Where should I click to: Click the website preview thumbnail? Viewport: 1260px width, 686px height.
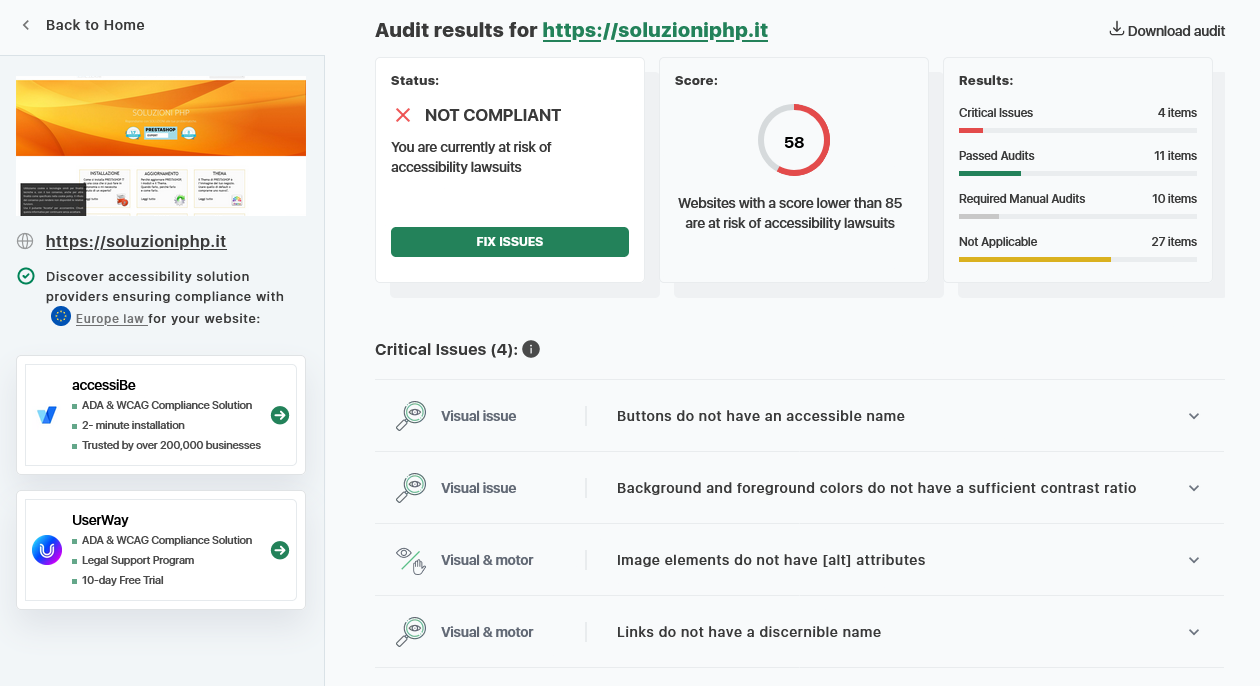click(x=161, y=147)
